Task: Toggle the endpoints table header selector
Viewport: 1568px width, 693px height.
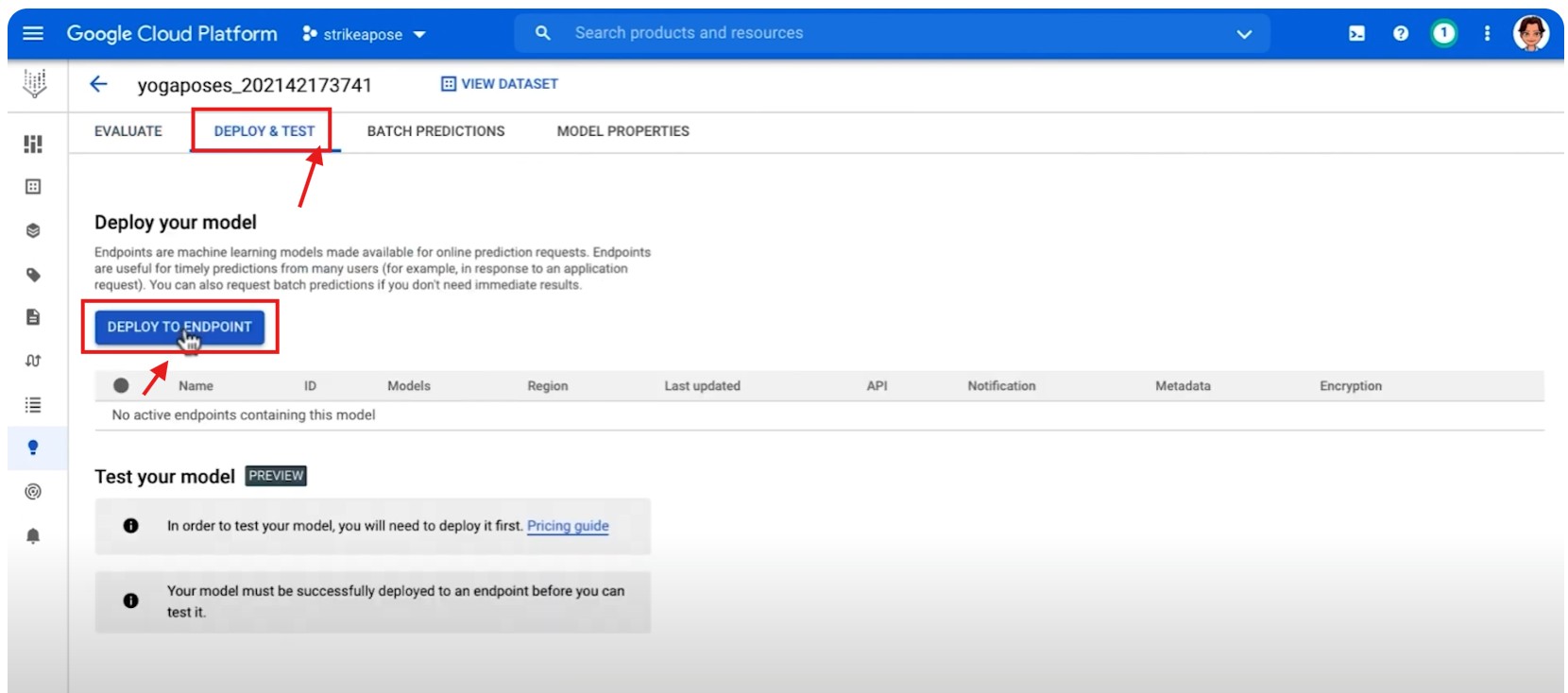Action: (121, 385)
